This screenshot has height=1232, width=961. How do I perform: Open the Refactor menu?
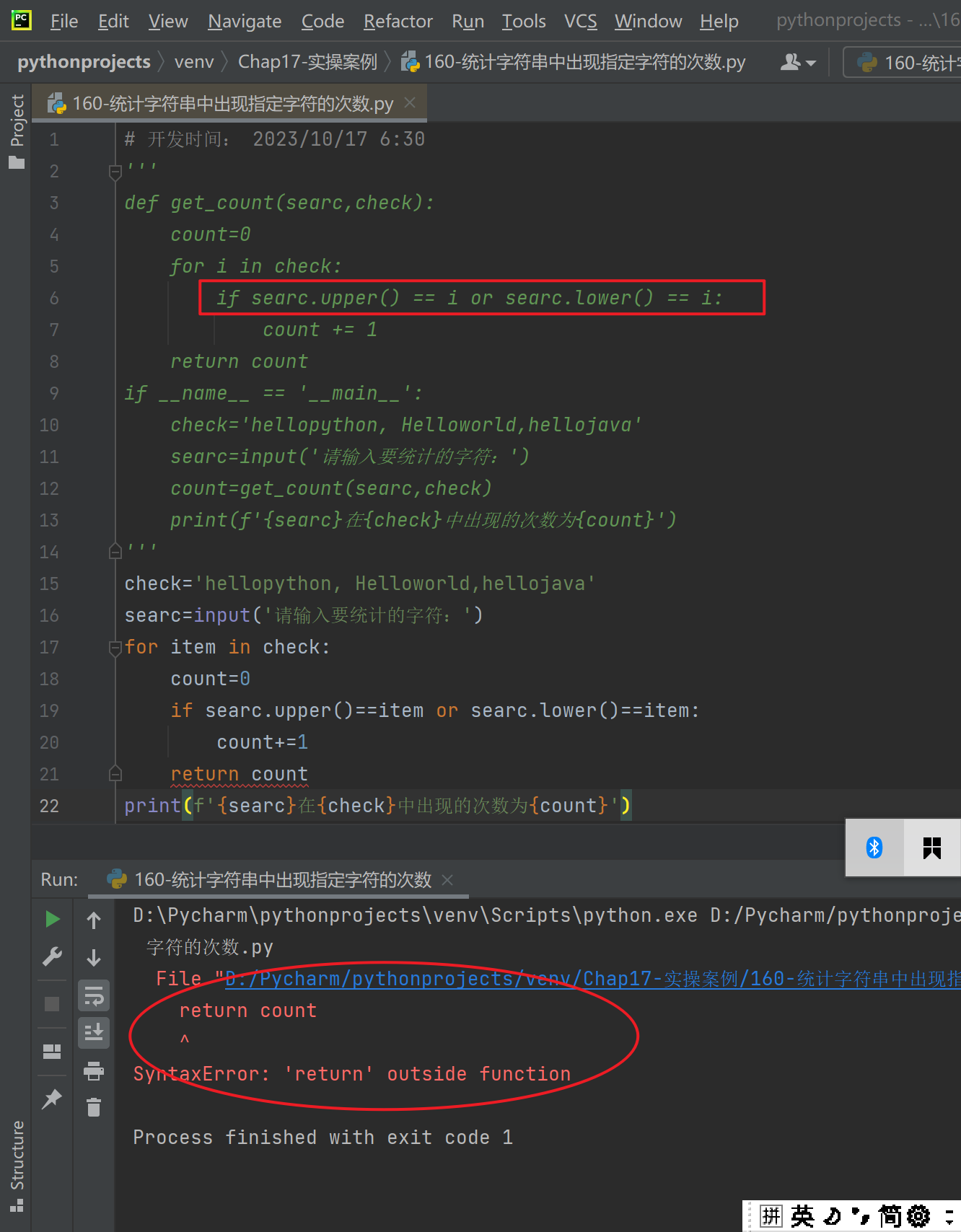[398, 21]
